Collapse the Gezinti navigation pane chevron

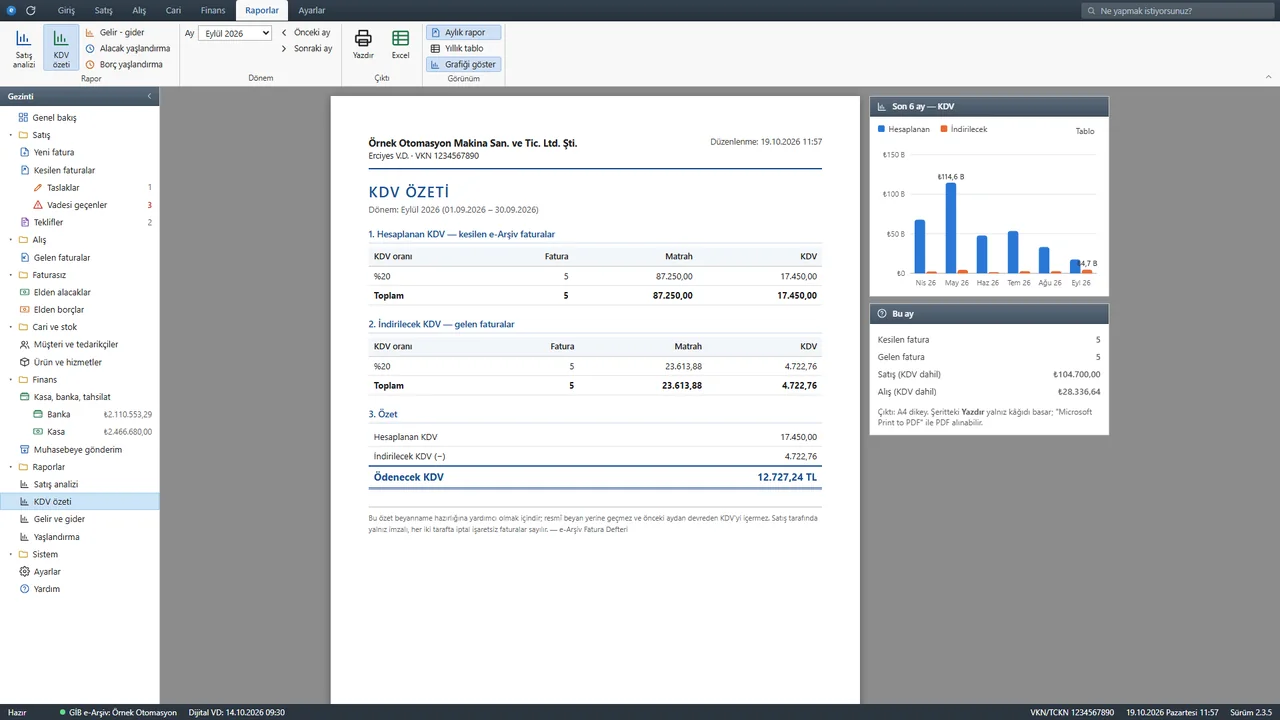pyautogui.click(x=149, y=96)
